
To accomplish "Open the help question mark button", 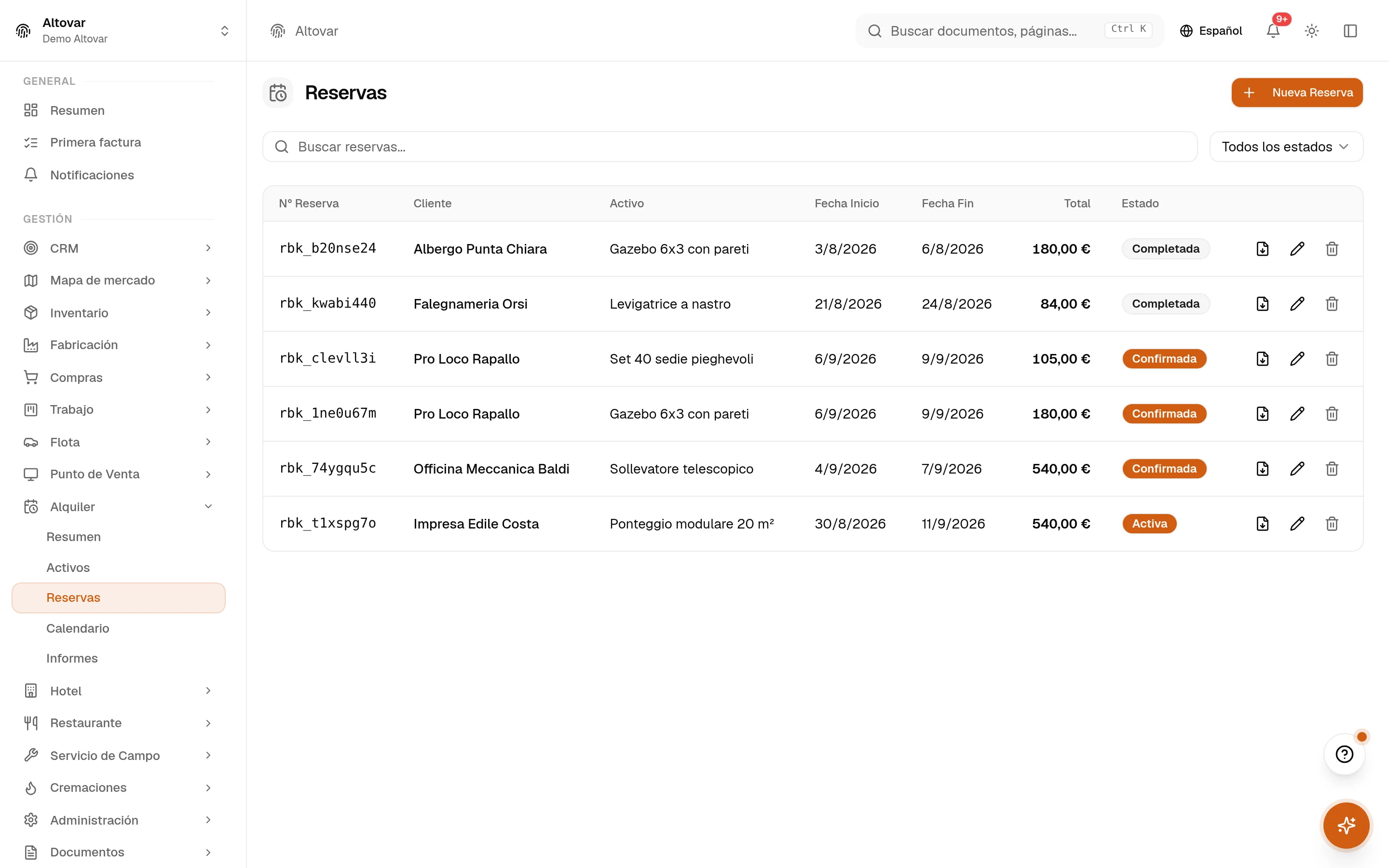I will pyautogui.click(x=1344, y=754).
